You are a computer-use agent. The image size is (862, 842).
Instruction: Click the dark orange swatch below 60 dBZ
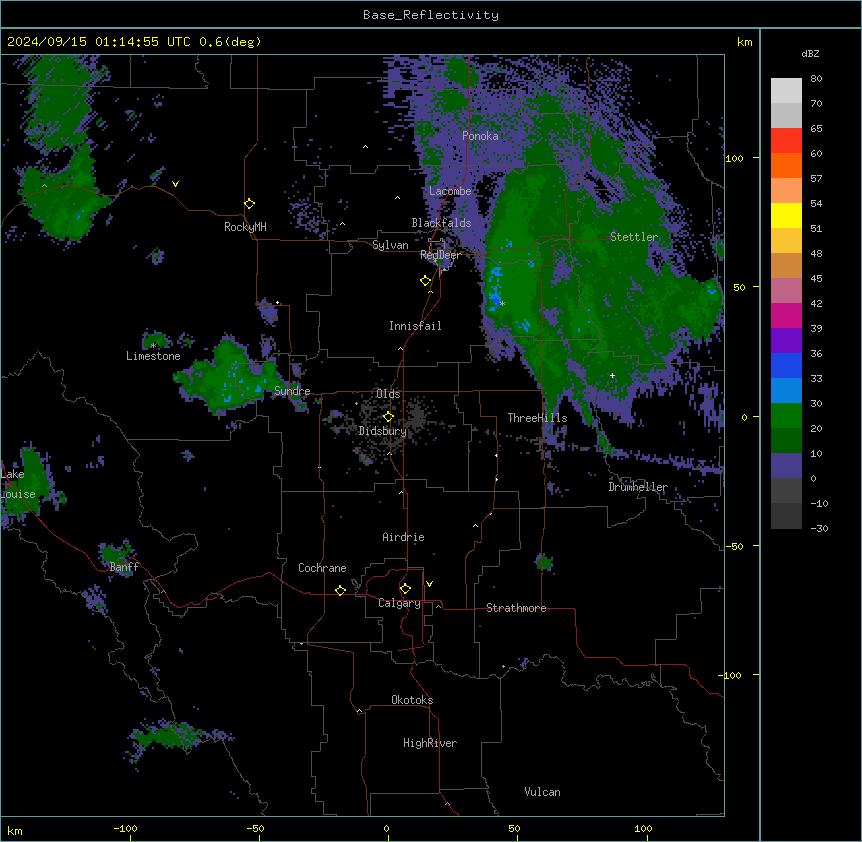[786, 165]
